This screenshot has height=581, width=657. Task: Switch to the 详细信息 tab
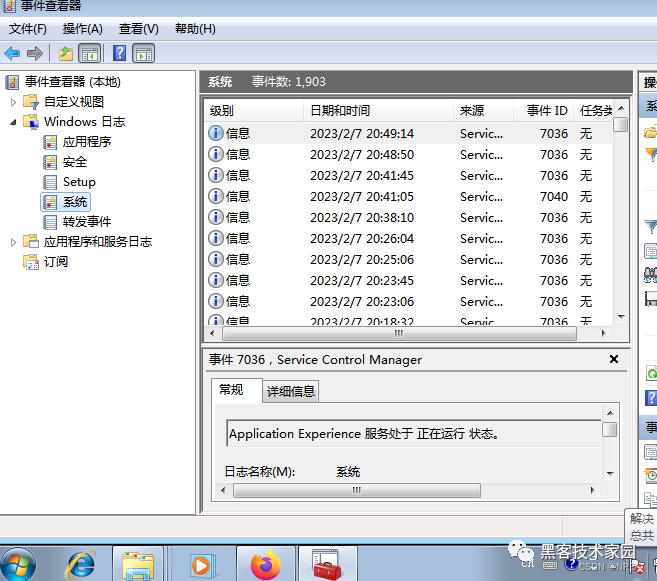[x=291, y=391]
